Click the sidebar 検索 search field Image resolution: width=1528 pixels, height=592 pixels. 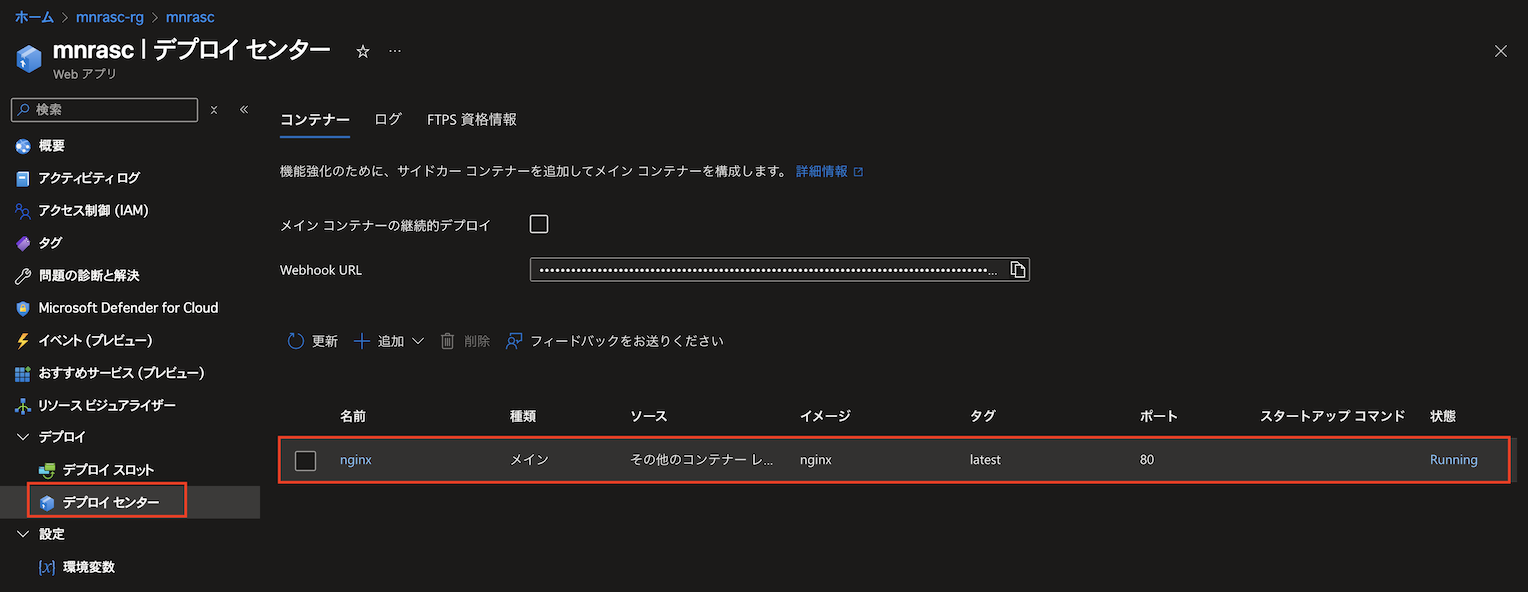(105, 110)
